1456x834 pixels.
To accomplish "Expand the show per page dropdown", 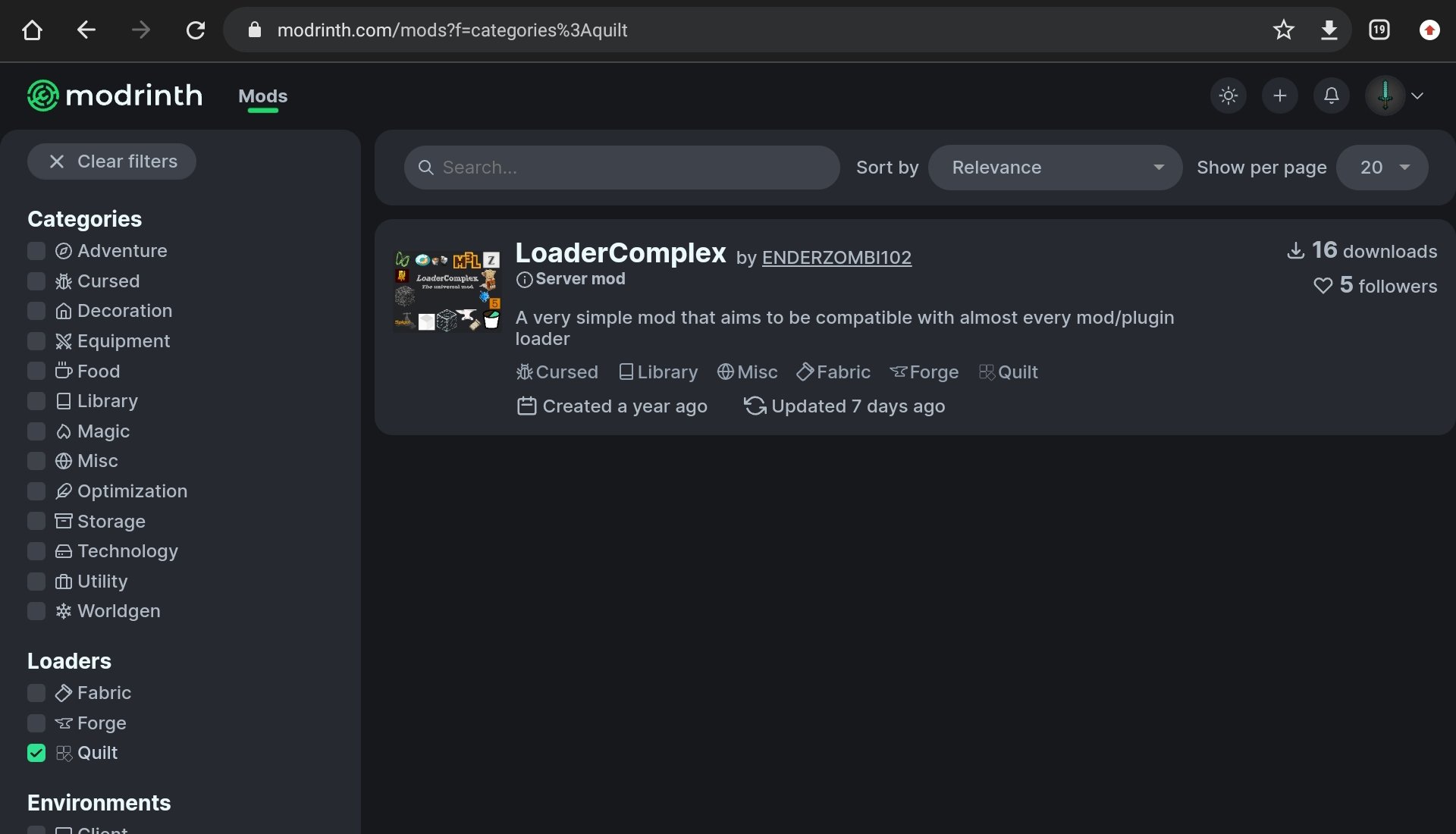I will 1382,168.
